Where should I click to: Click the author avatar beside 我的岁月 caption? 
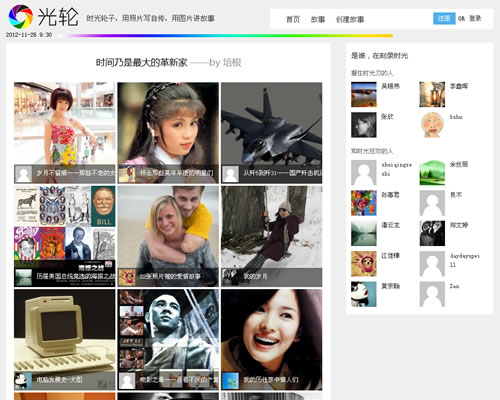231,277
